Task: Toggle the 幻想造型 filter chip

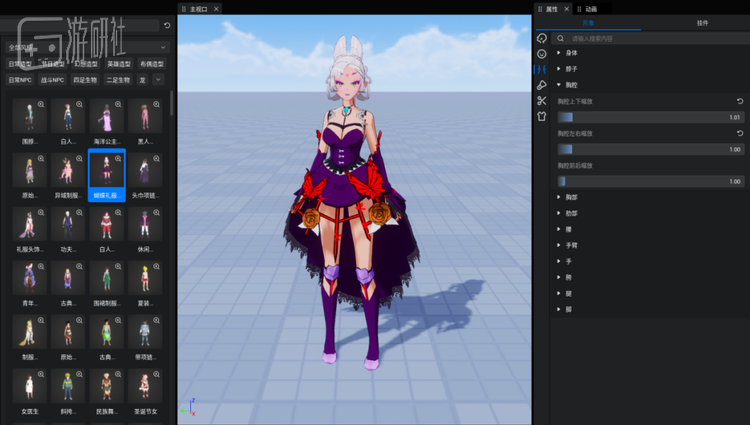Action: 86,64
